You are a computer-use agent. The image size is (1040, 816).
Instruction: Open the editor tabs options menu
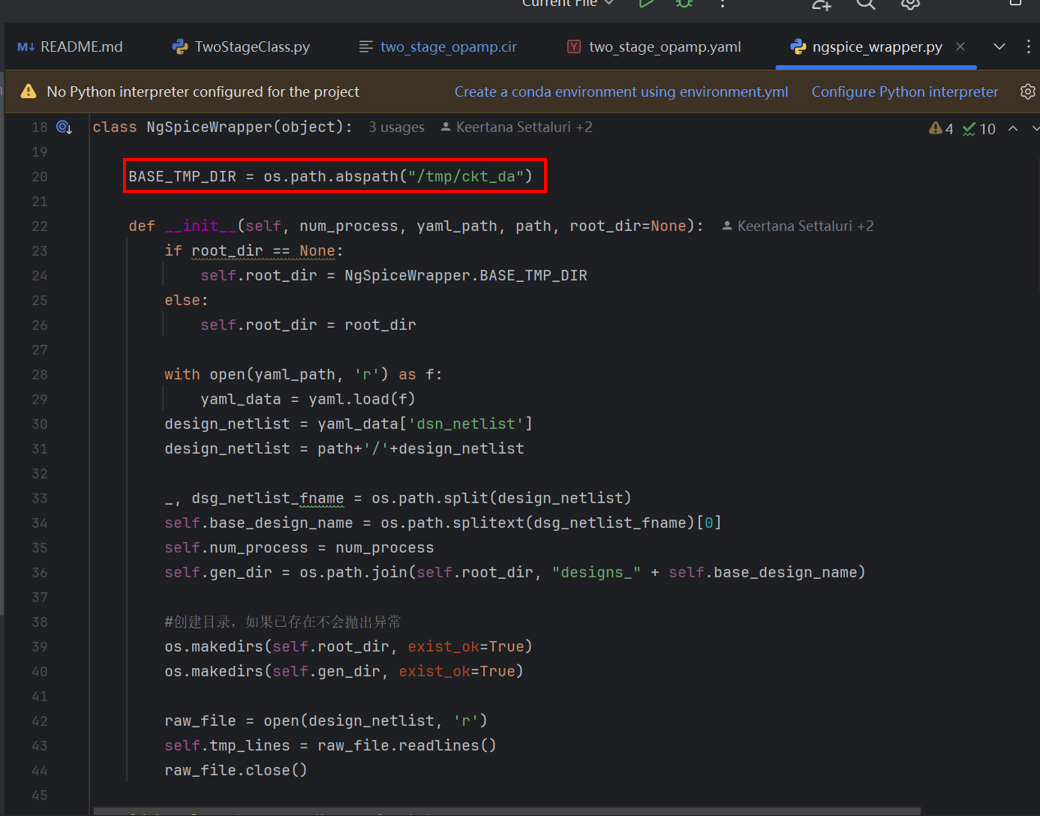pos(1028,46)
